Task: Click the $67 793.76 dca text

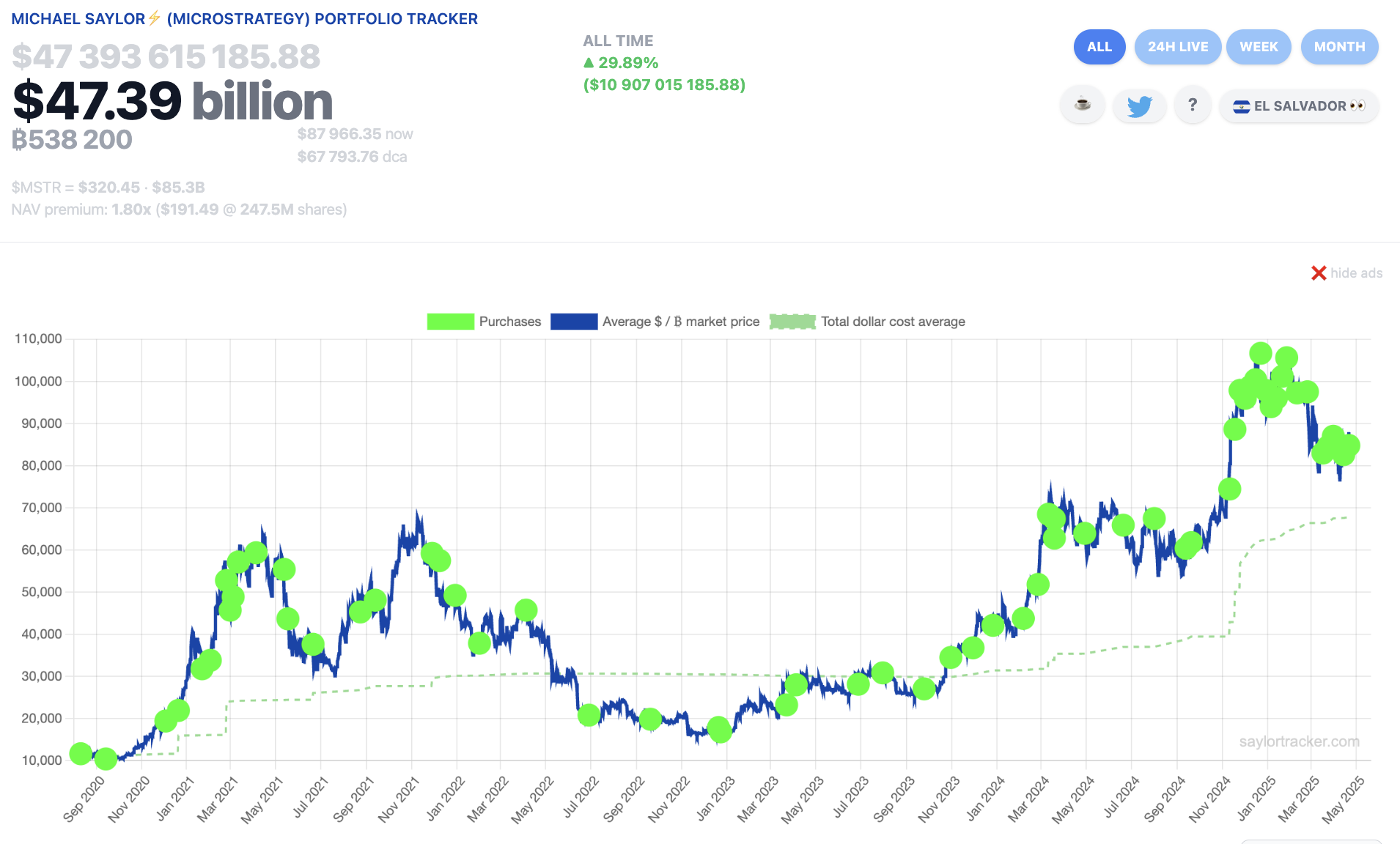Action: click(352, 157)
